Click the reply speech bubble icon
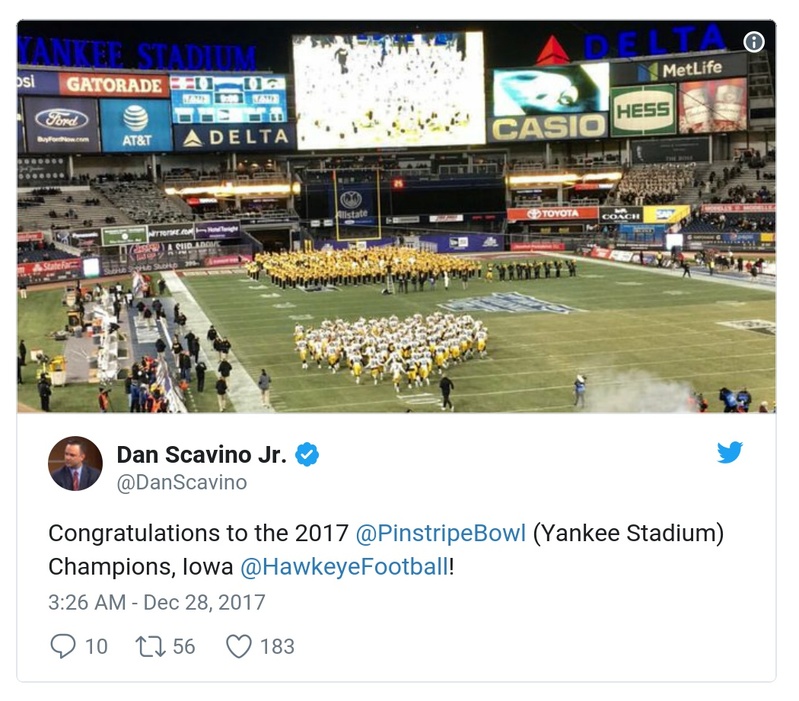 pos(62,646)
